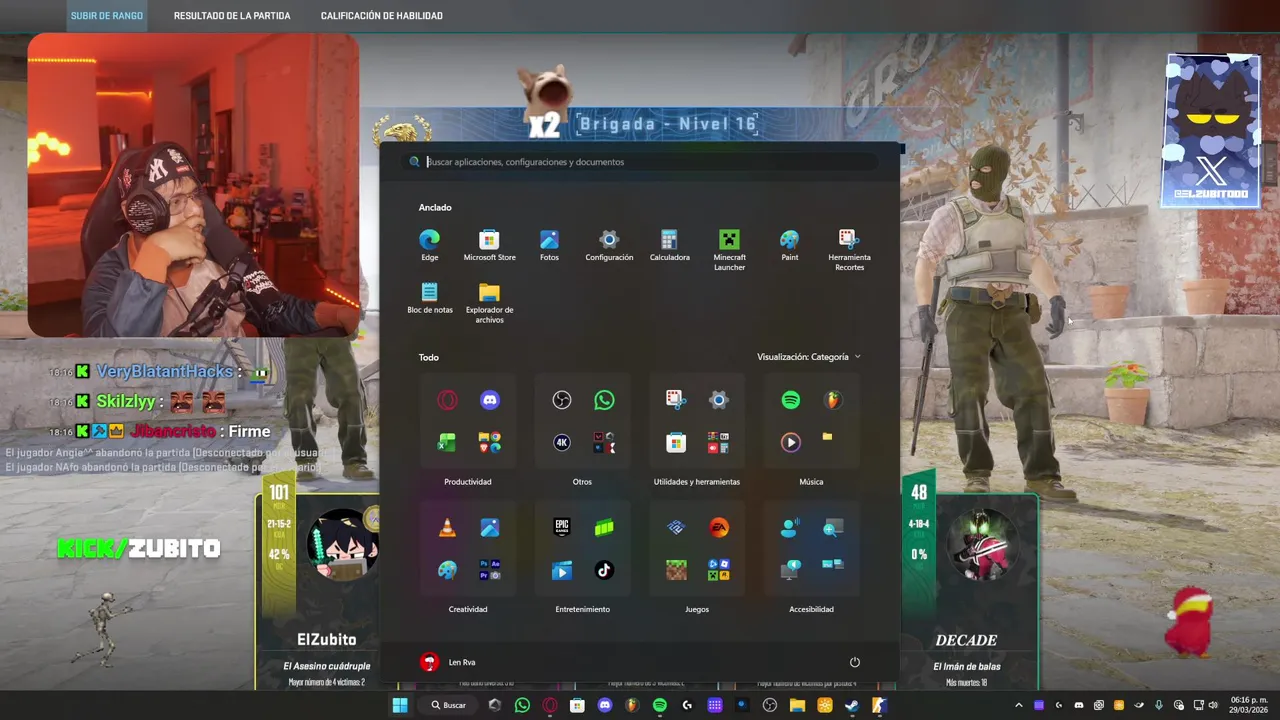The image size is (1280, 720).
Task: Launch VLC in Creatividad group
Action: tap(447, 528)
